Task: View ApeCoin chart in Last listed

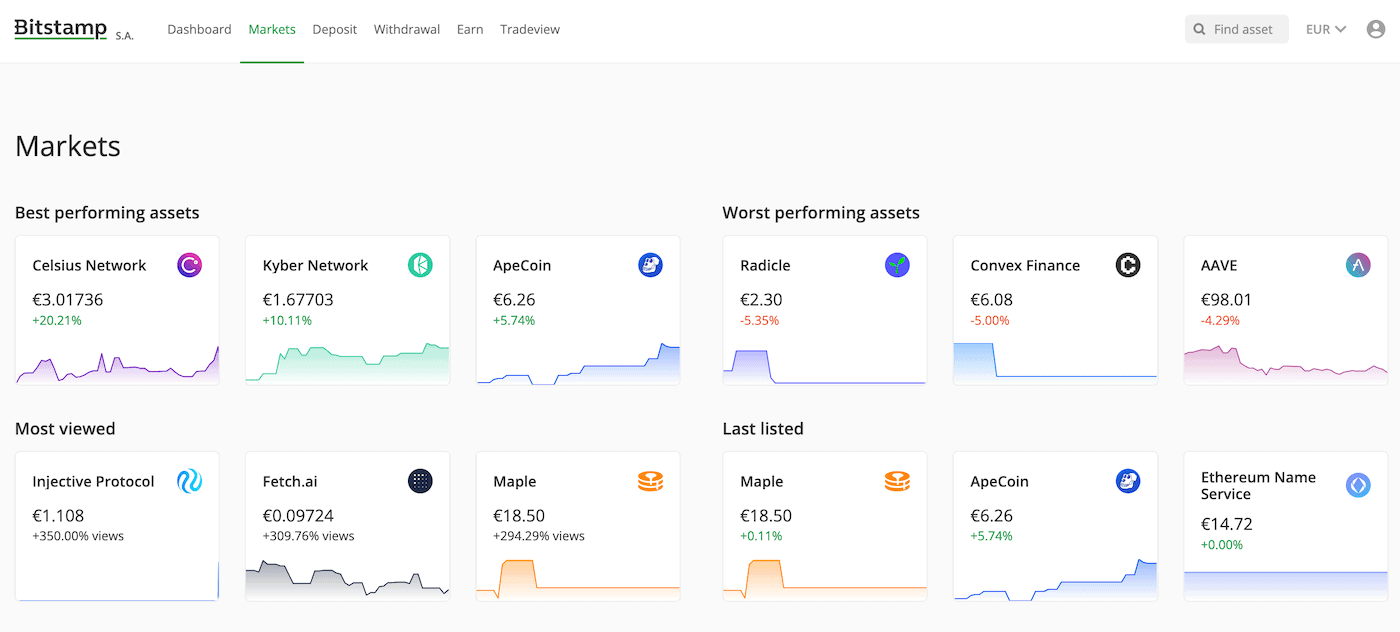Action: (x=1055, y=579)
